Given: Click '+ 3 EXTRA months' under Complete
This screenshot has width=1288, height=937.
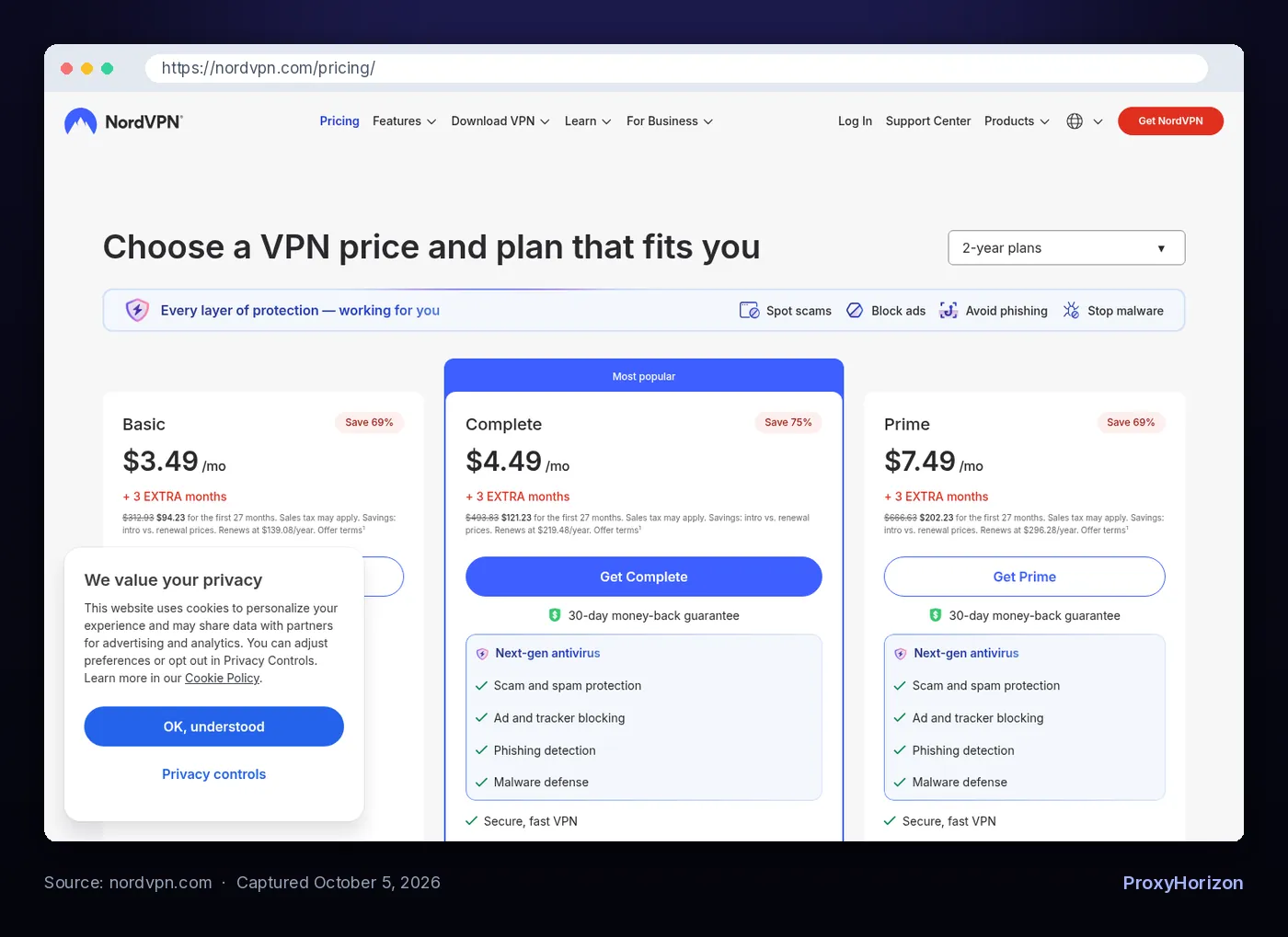Looking at the screenshot, I should 518,497.
